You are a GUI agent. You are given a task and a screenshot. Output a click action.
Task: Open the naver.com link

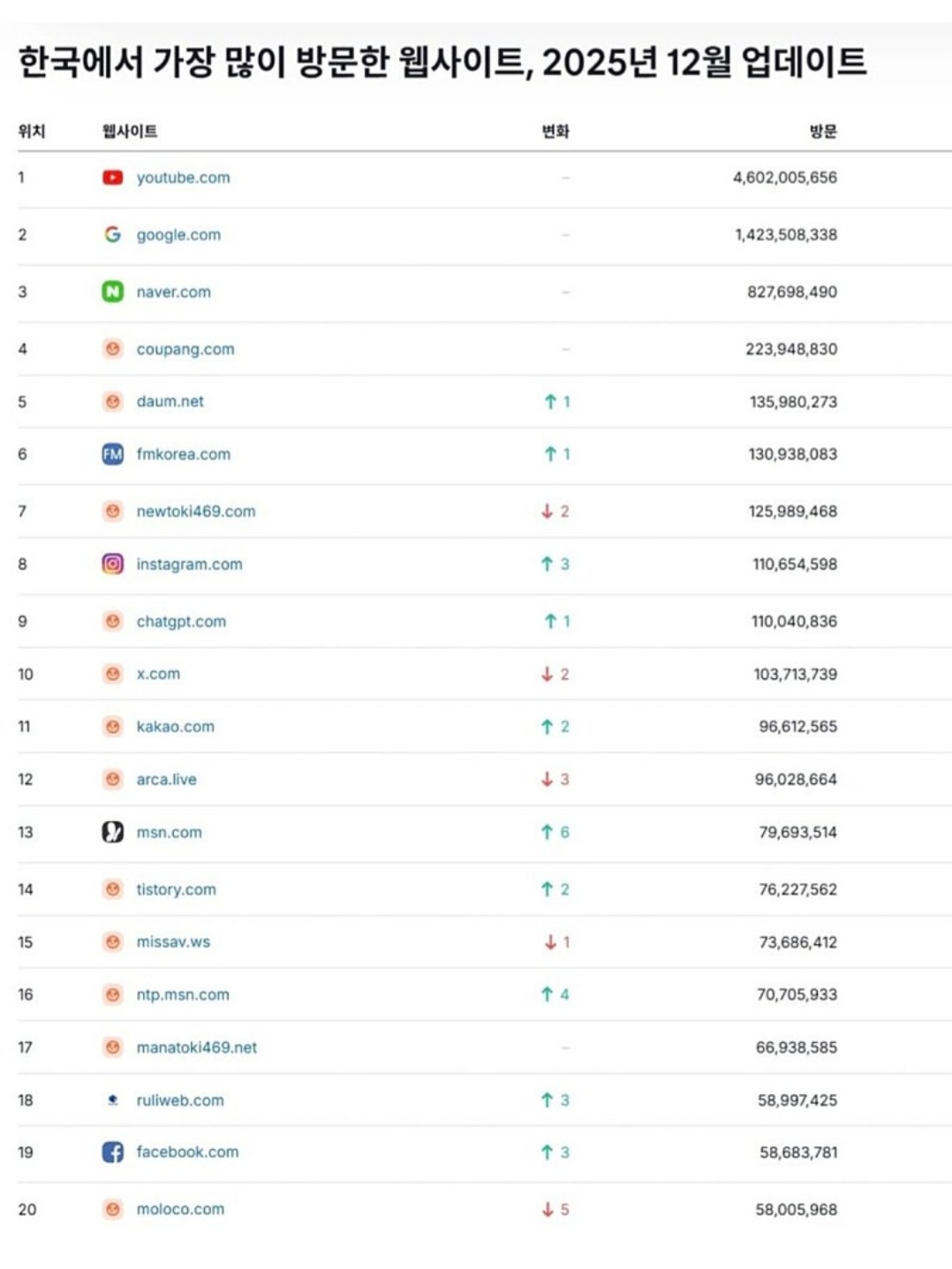(x=173, y=291)
